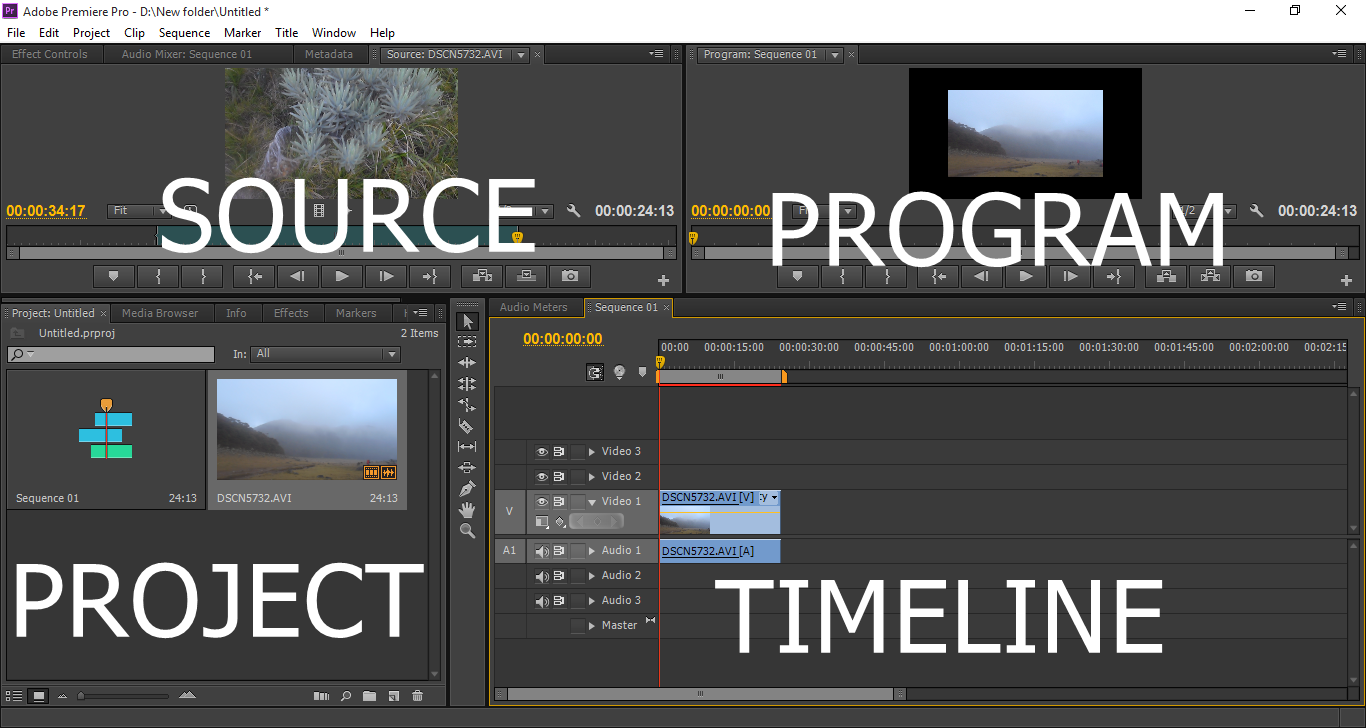This screenshot has width=1366, height=728.
Task: Select the DSCN5732.AVI clip thumbnail in Project panel
Action: (305, 430)
